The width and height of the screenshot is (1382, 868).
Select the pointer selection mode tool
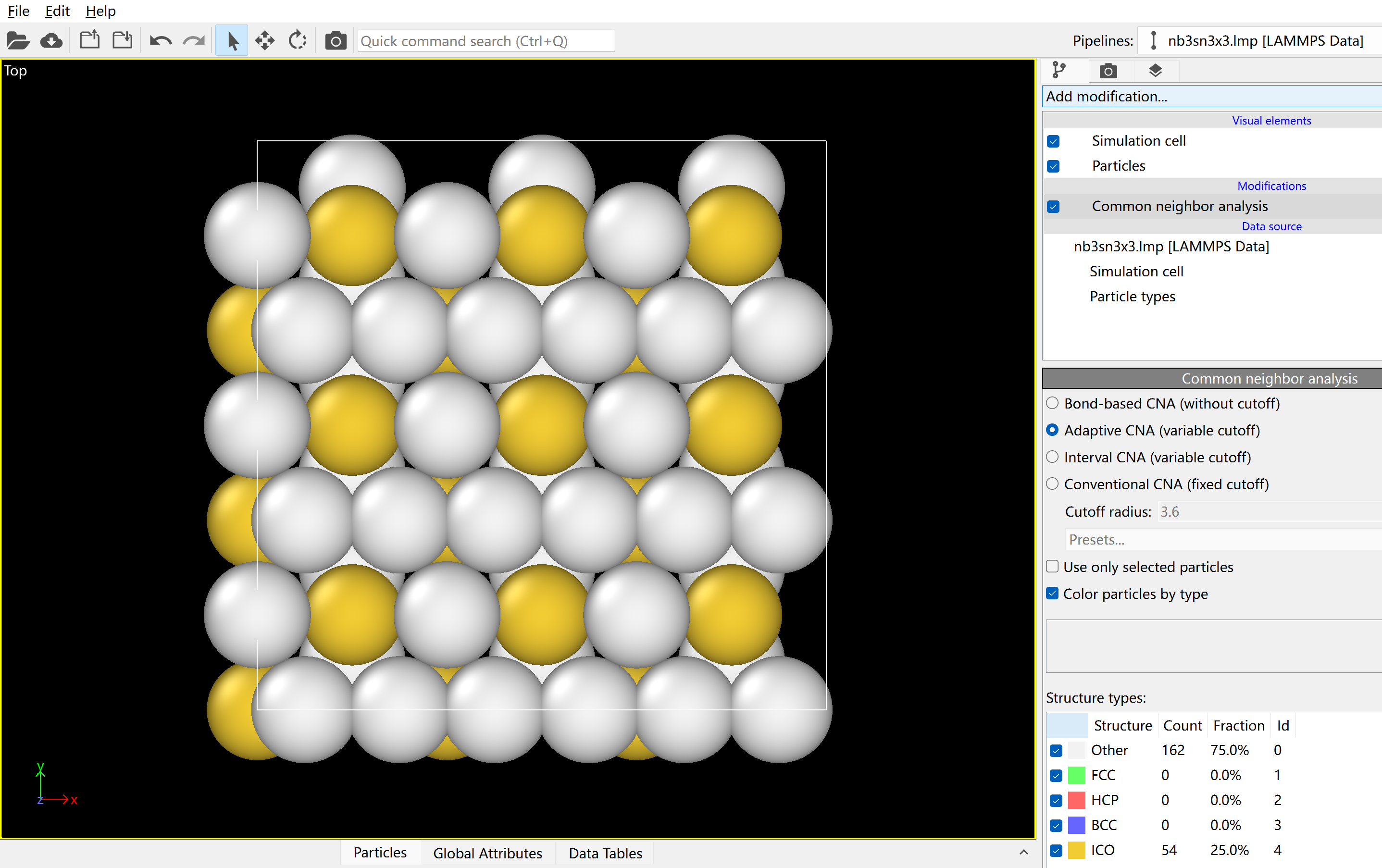coord(232,41)
